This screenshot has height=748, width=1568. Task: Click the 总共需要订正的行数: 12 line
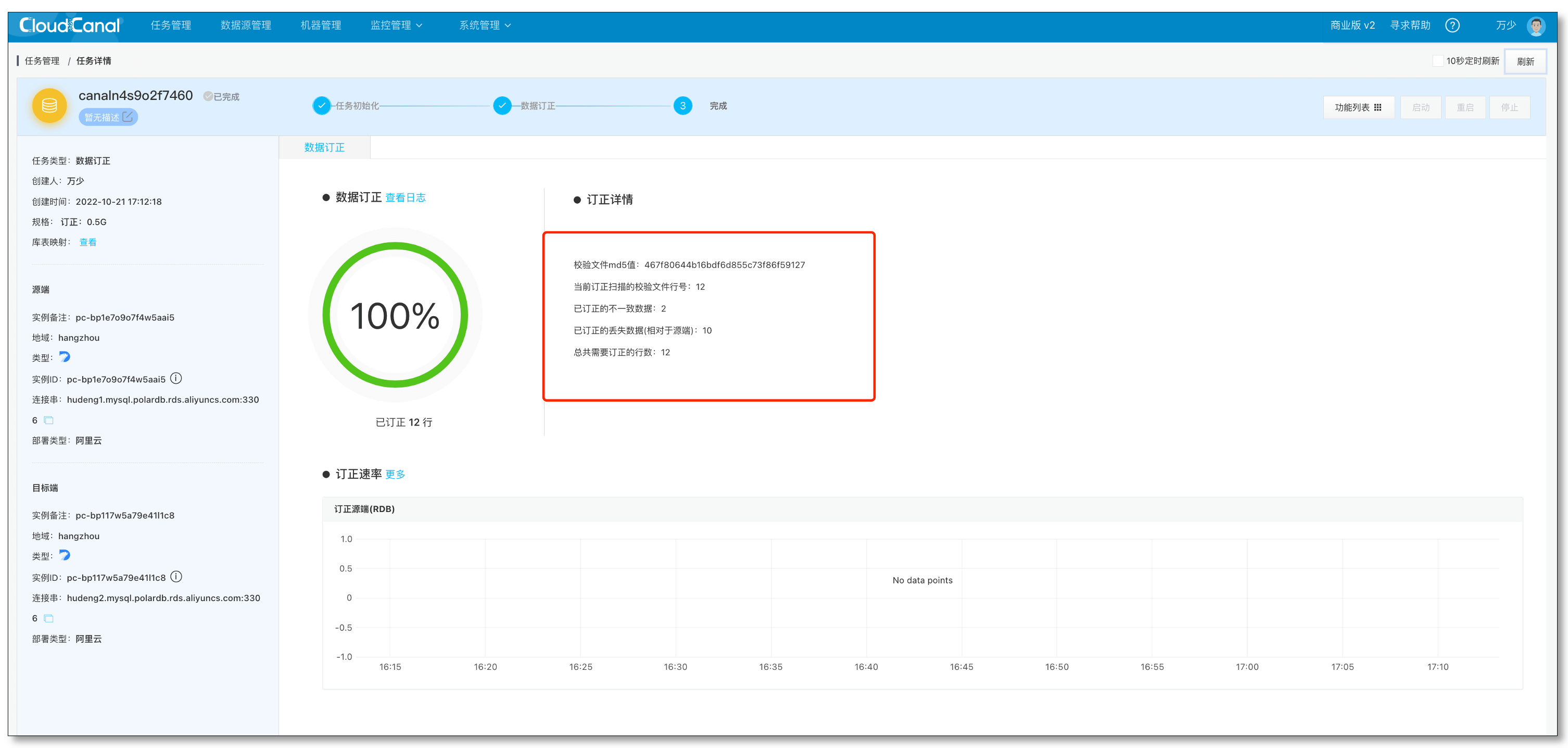coord(622,352)
